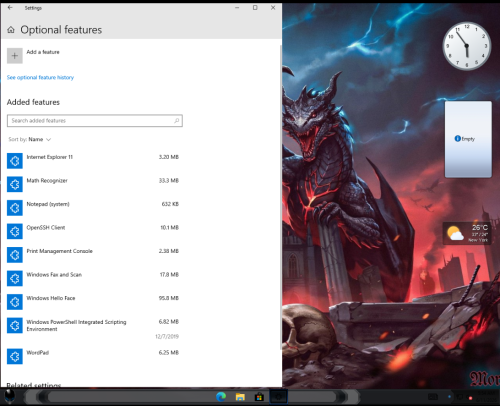500x406 pixels.
Task: Click the weather widget showing 26°C
Action: (x=467, y=233)
